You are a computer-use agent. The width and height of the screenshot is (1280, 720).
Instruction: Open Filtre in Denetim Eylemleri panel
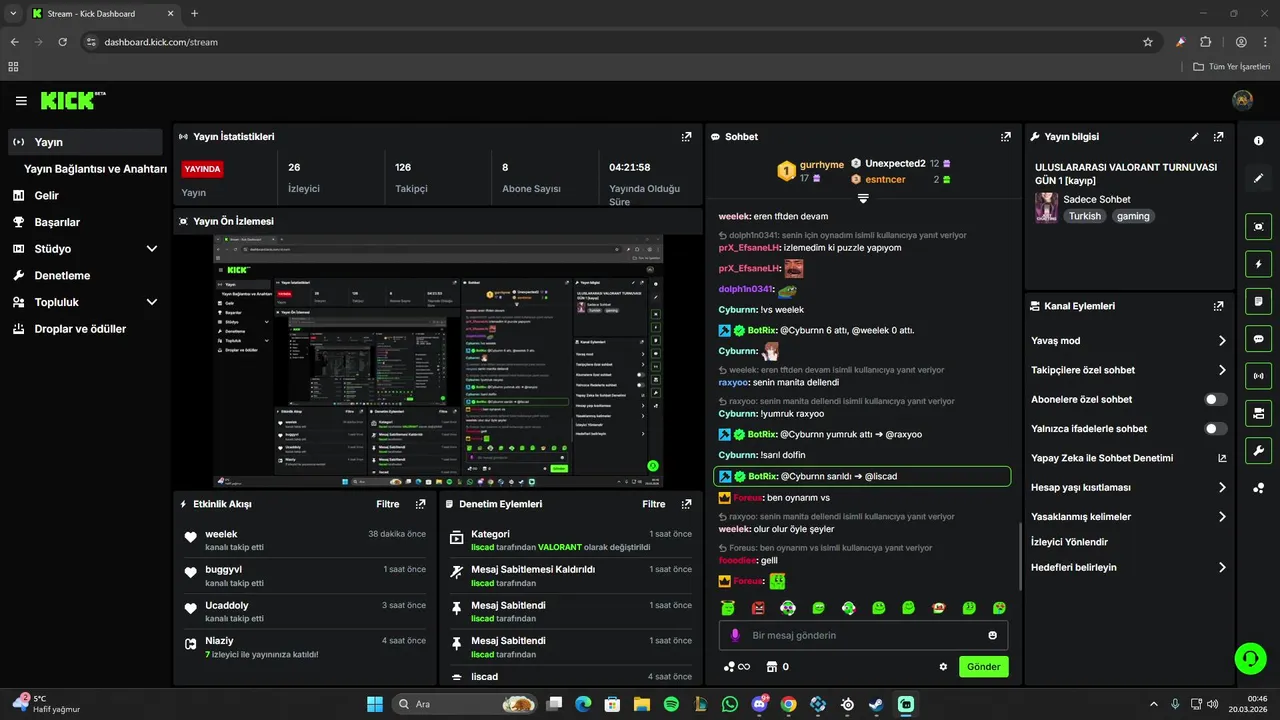(654, 504)
